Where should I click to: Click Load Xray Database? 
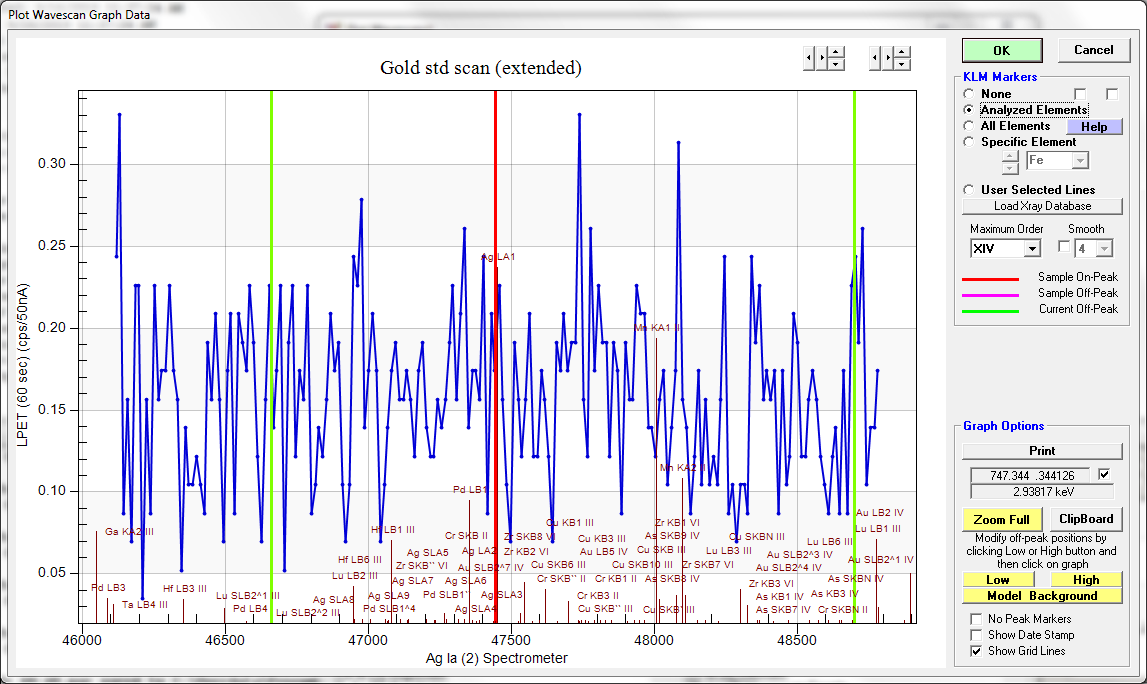1041,206
